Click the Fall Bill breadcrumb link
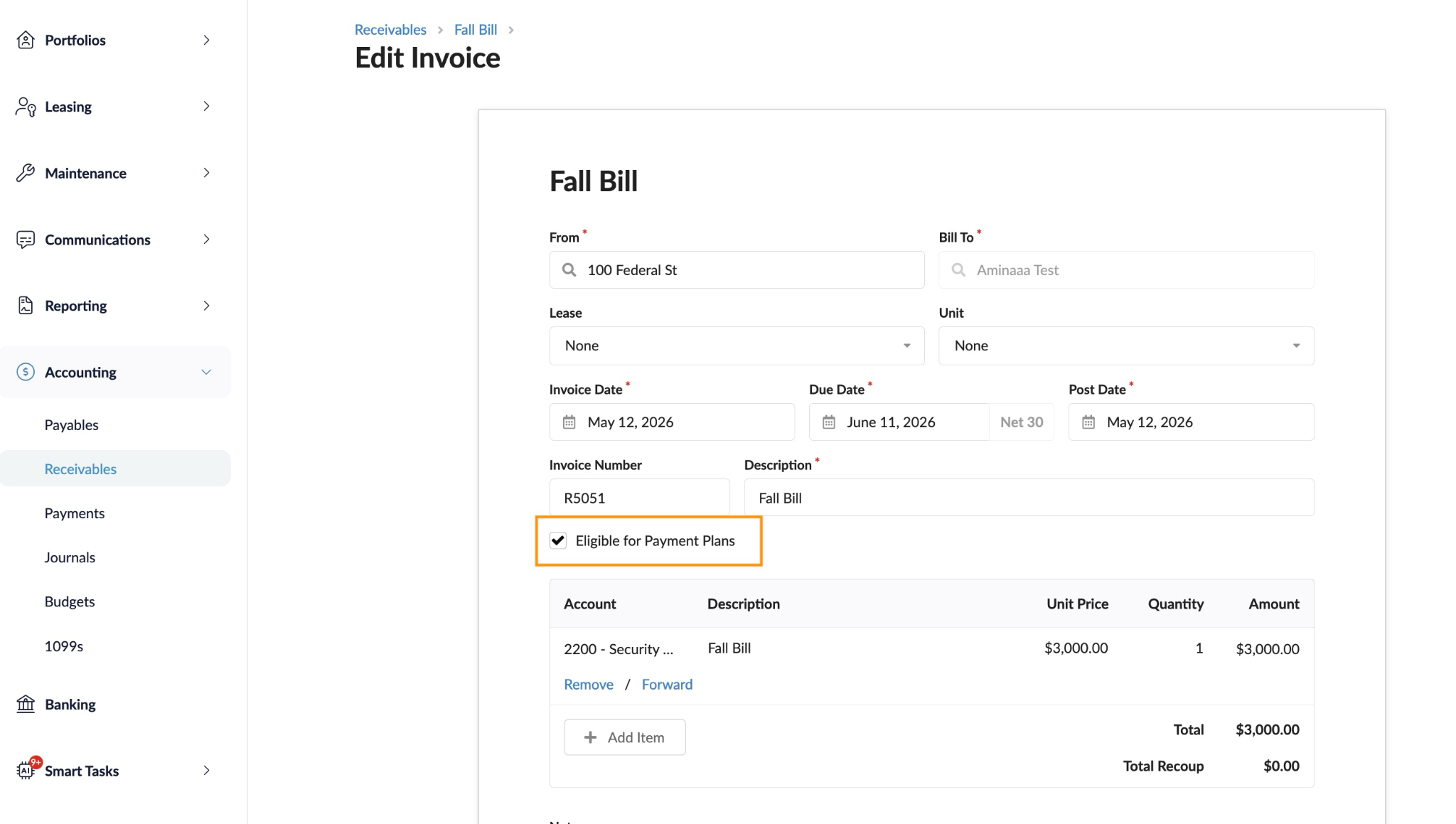1456x824 pixels. pos(476,29)
